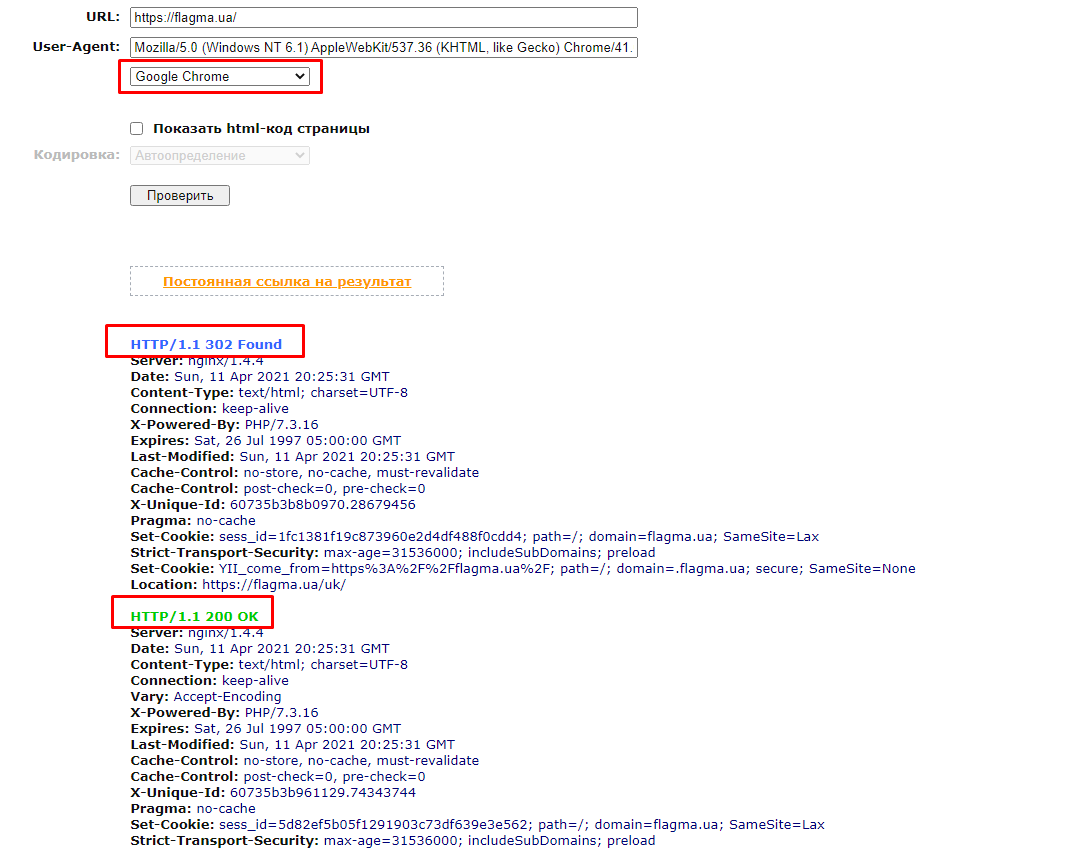Click the Vary: Accept-Encoding header line

coord(206,697)
